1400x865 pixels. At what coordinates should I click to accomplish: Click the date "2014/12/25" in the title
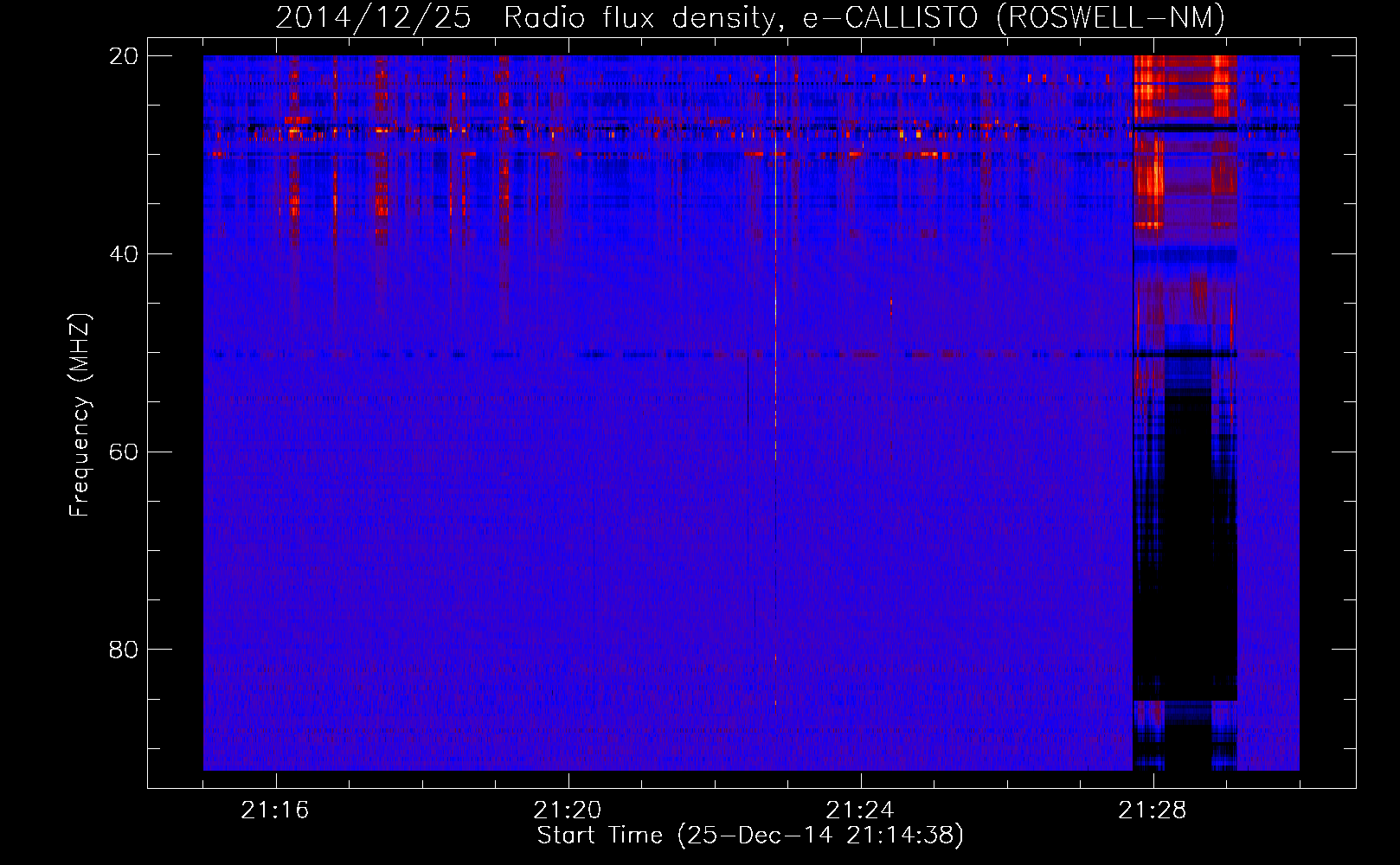tap(373, 17)
